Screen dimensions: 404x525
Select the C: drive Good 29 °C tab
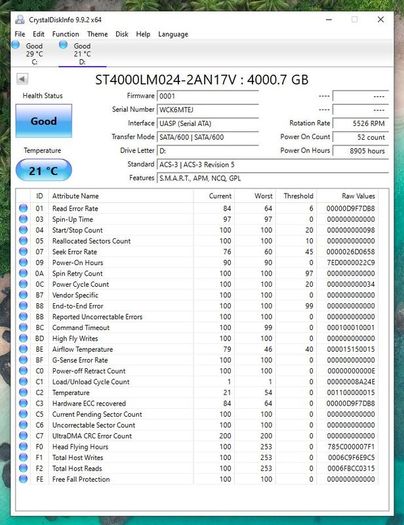28,53
